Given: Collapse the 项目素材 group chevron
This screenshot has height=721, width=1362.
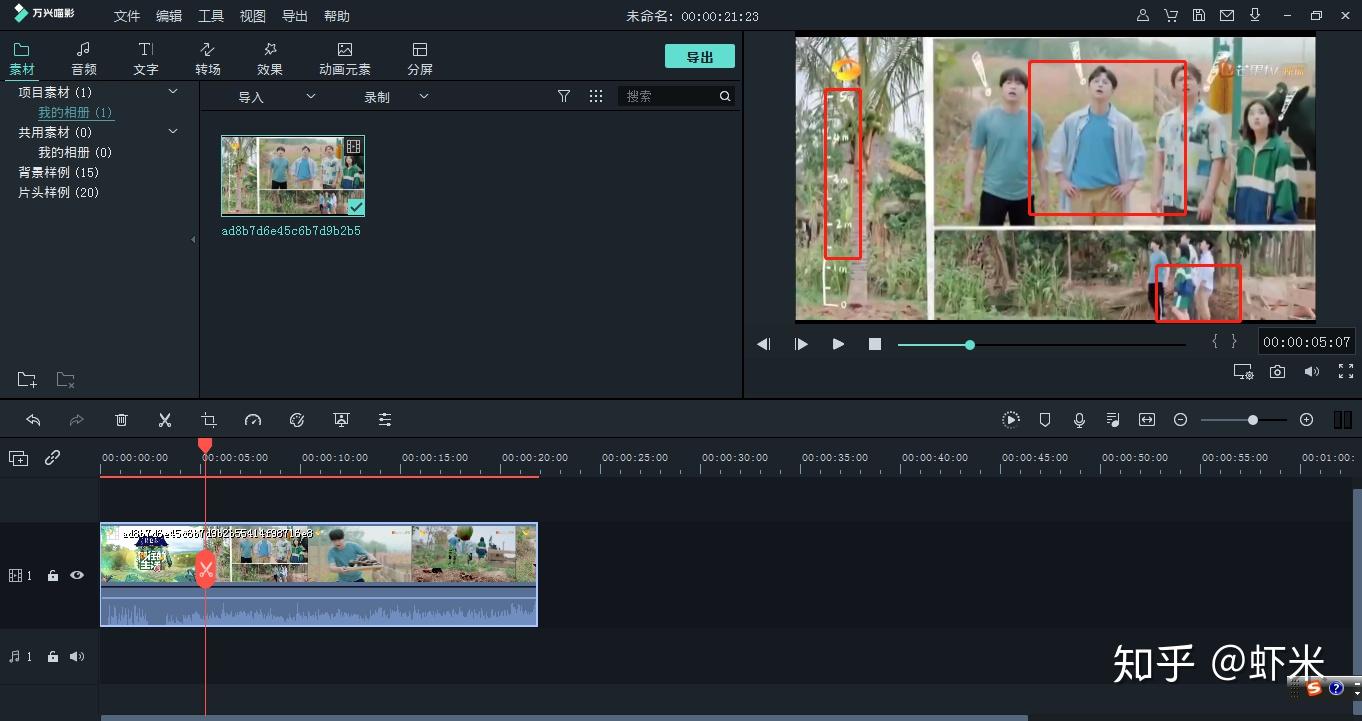Looking at the screenshot, I should tap(172, 92).
